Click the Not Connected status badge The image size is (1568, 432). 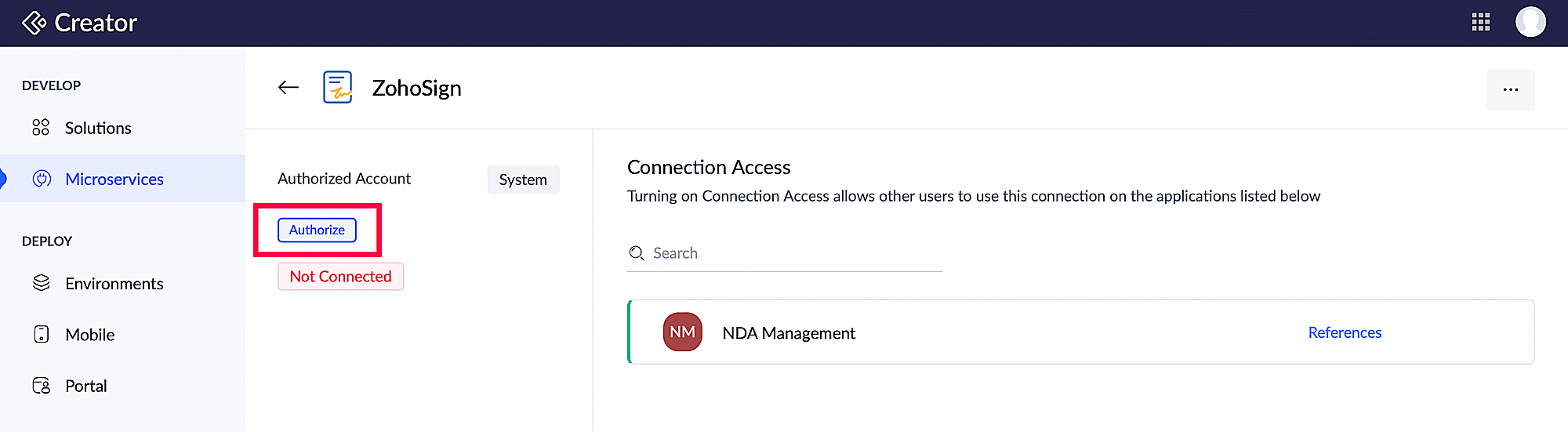[340, 277]
